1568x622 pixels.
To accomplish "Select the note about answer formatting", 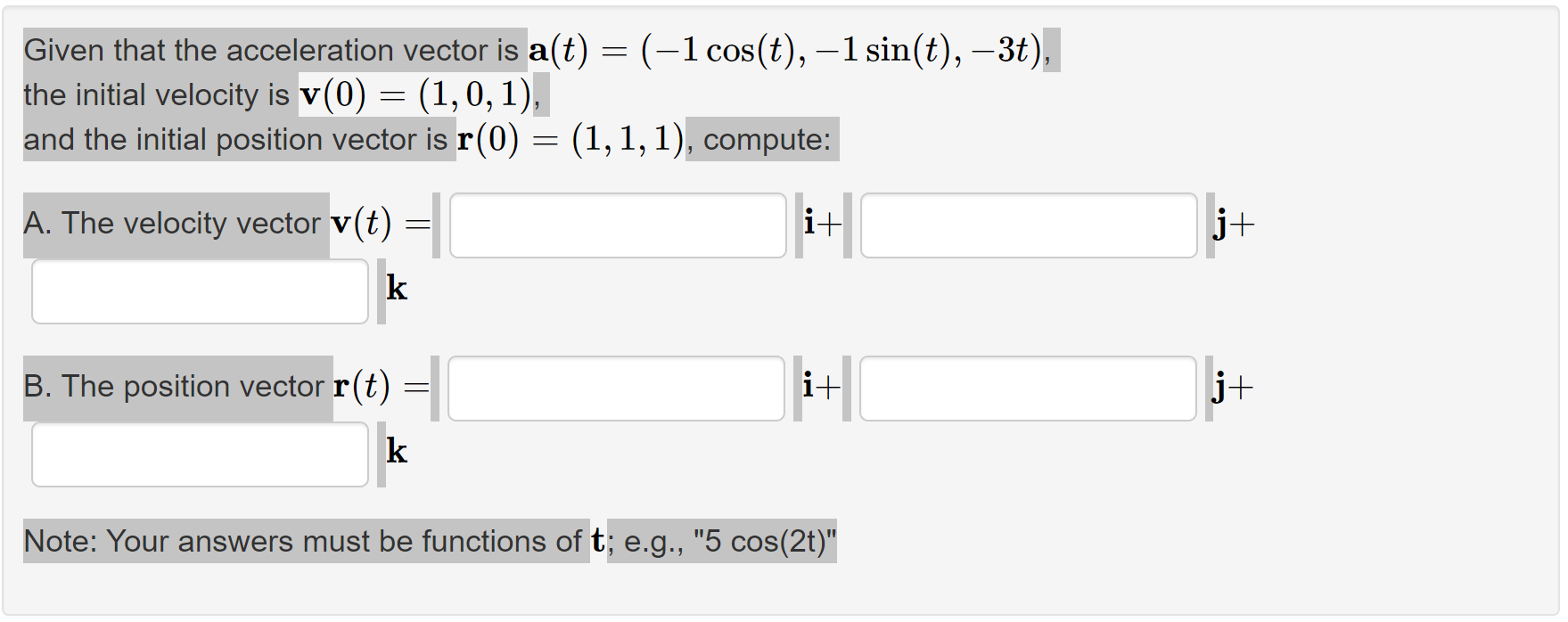I will [428, 541].
